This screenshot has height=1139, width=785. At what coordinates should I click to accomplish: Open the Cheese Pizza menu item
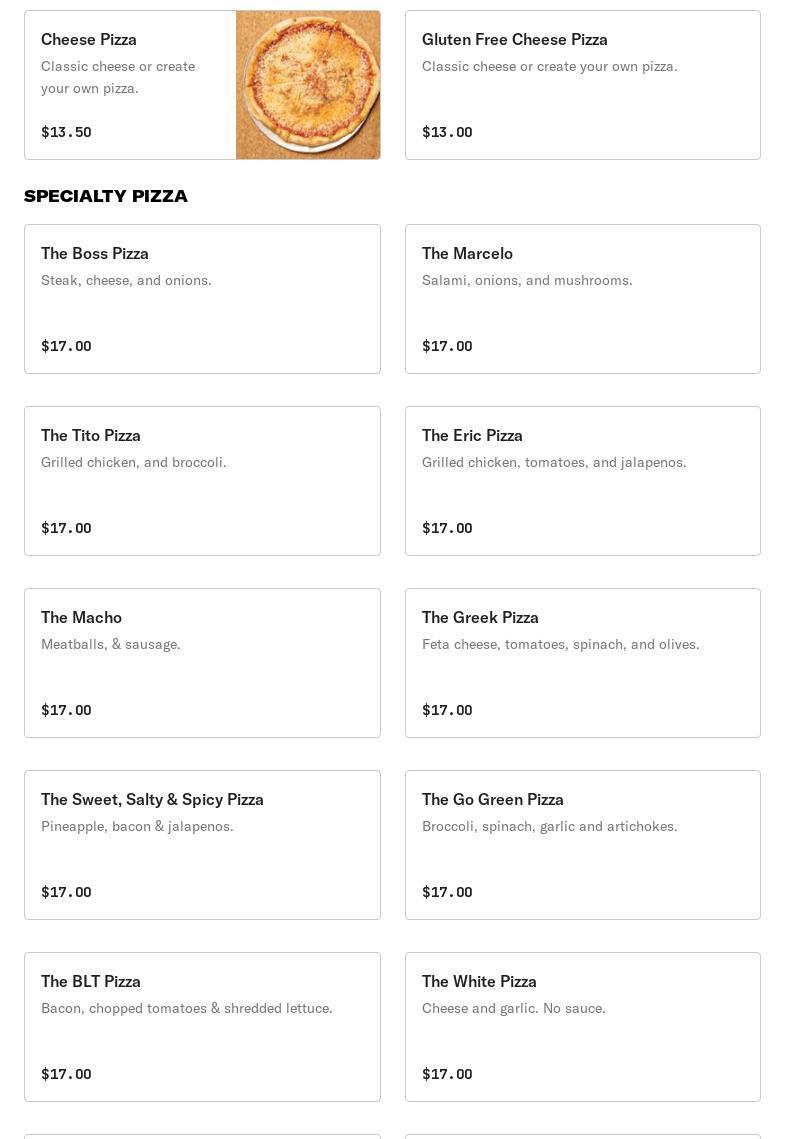[x=89, y=40]
